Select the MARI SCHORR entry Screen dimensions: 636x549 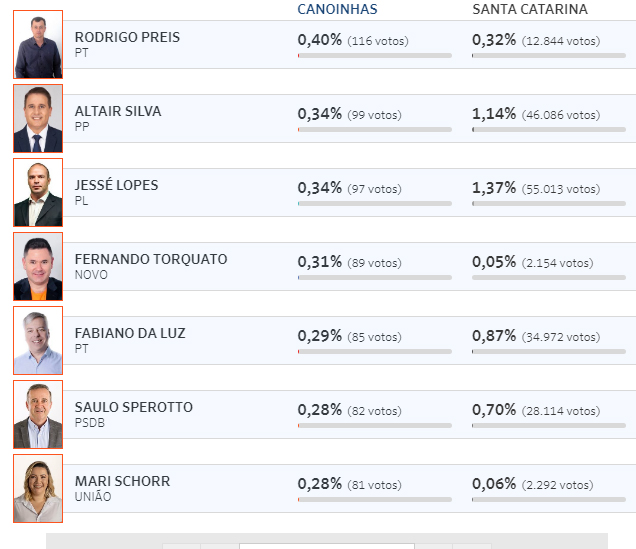(x=350, y=489)
